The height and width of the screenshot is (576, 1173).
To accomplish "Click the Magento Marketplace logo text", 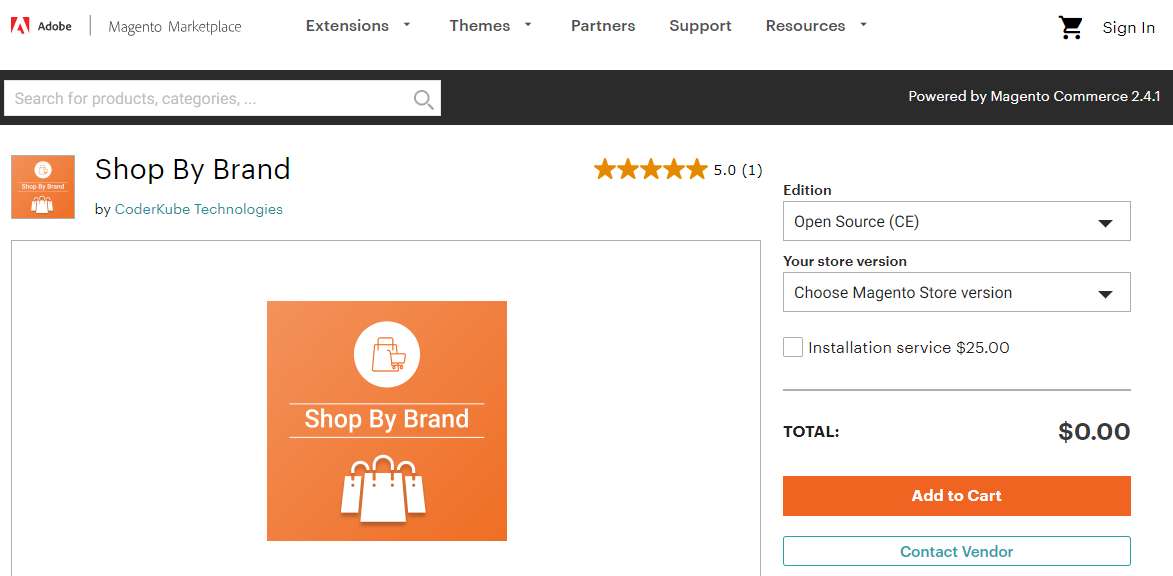I will click(x=175, y=27).
